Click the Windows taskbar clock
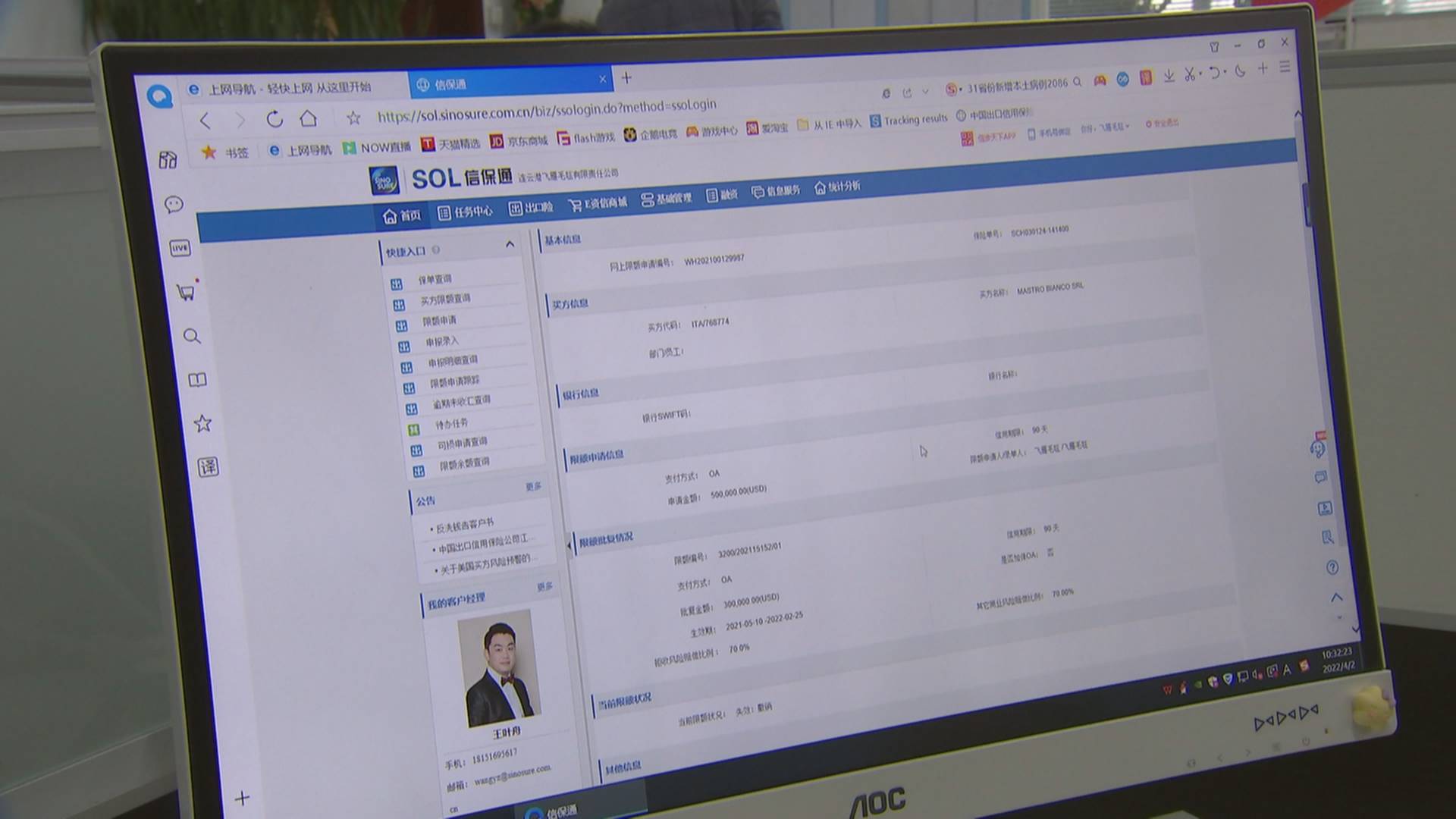The height and width of the screenshot is (819, 1456). 1337,660
